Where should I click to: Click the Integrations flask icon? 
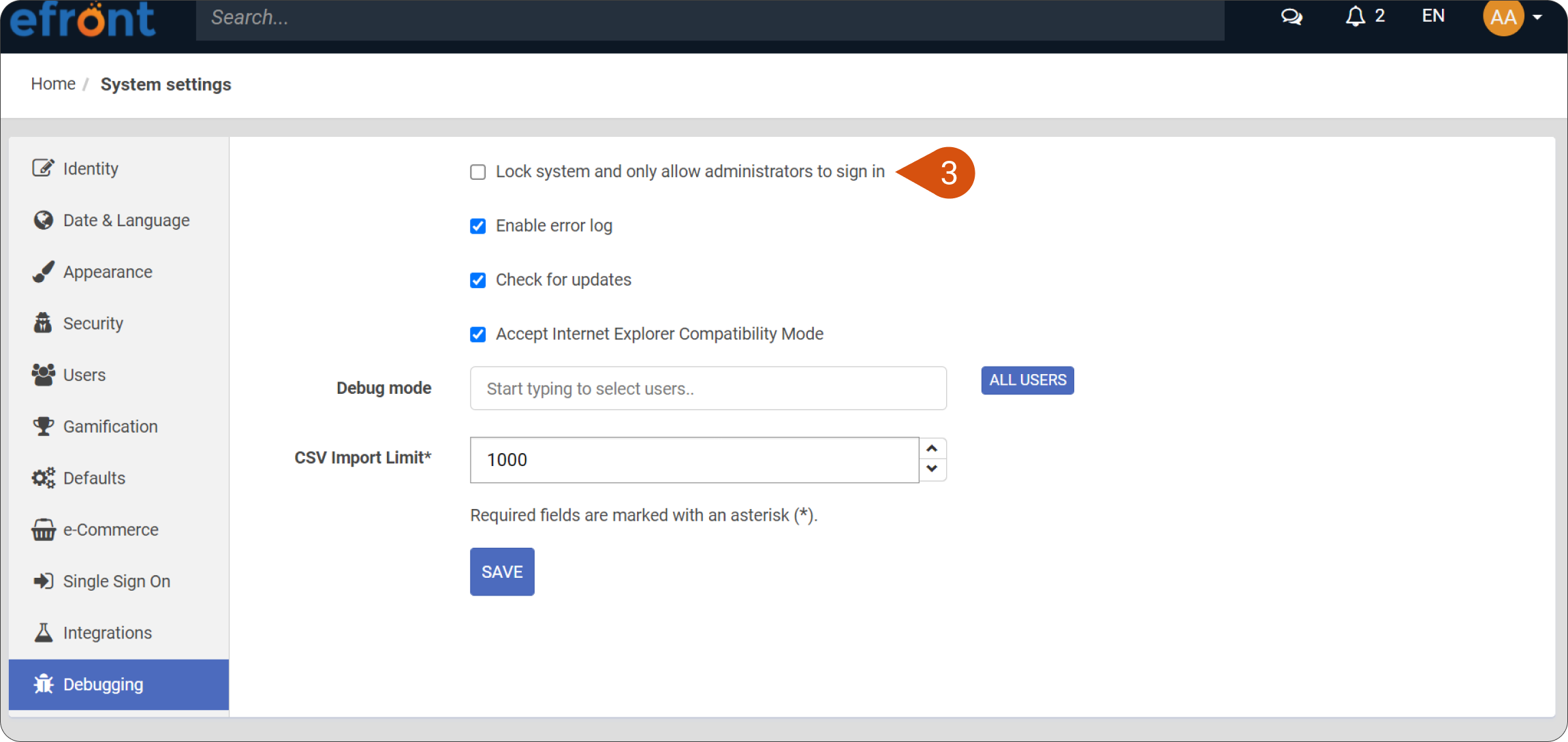[x=43, y=632]
